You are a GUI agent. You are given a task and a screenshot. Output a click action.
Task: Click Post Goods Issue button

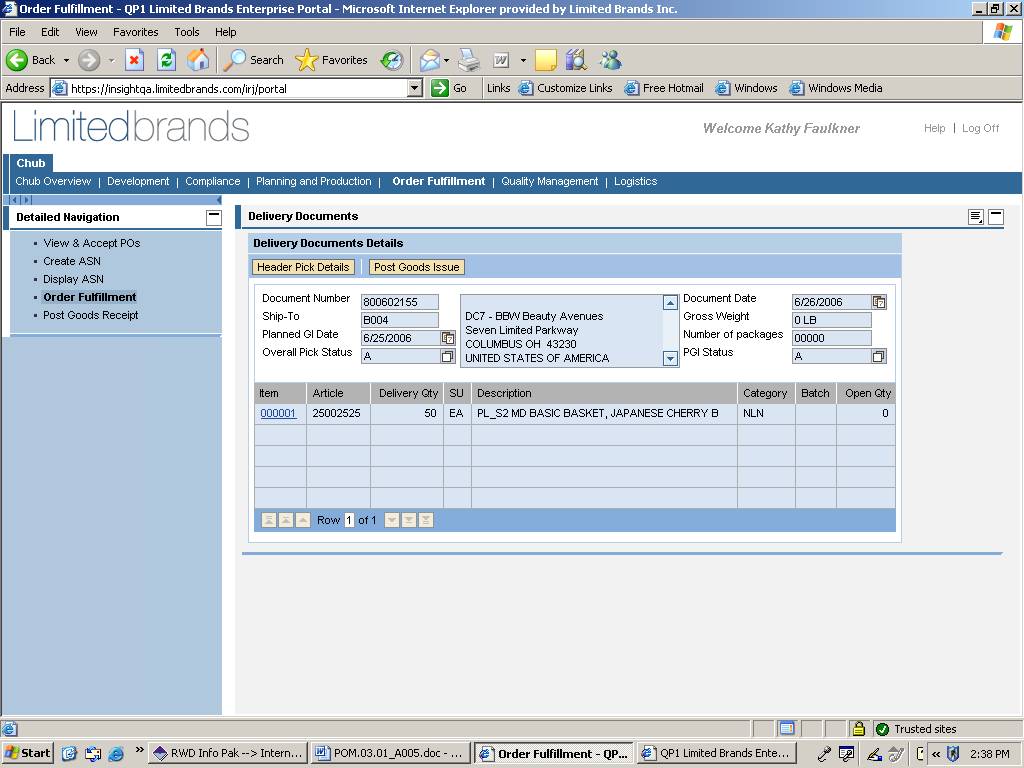click(417, 267)
